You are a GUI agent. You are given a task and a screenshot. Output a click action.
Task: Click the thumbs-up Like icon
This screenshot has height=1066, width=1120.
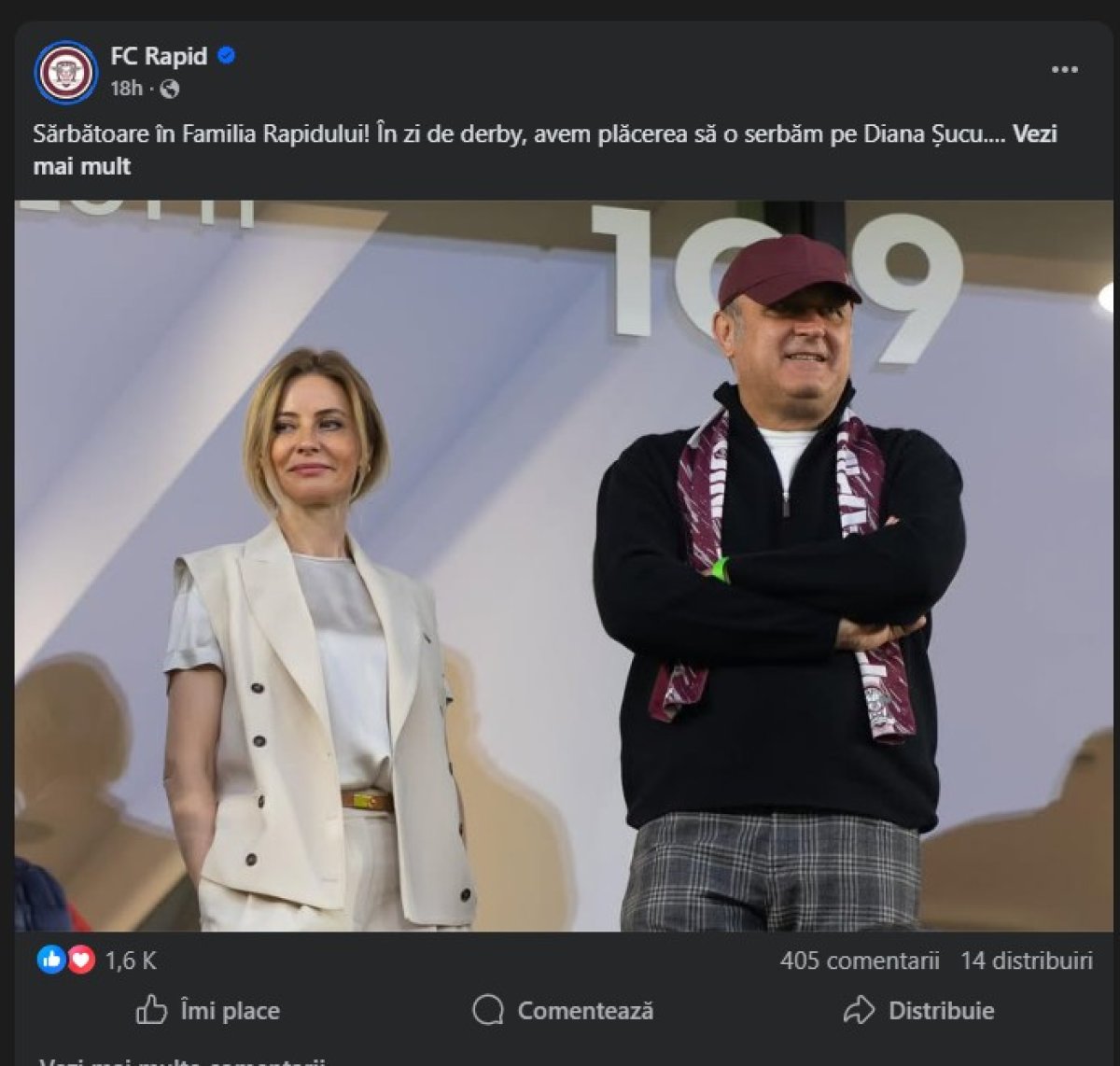click(151, 1010)
